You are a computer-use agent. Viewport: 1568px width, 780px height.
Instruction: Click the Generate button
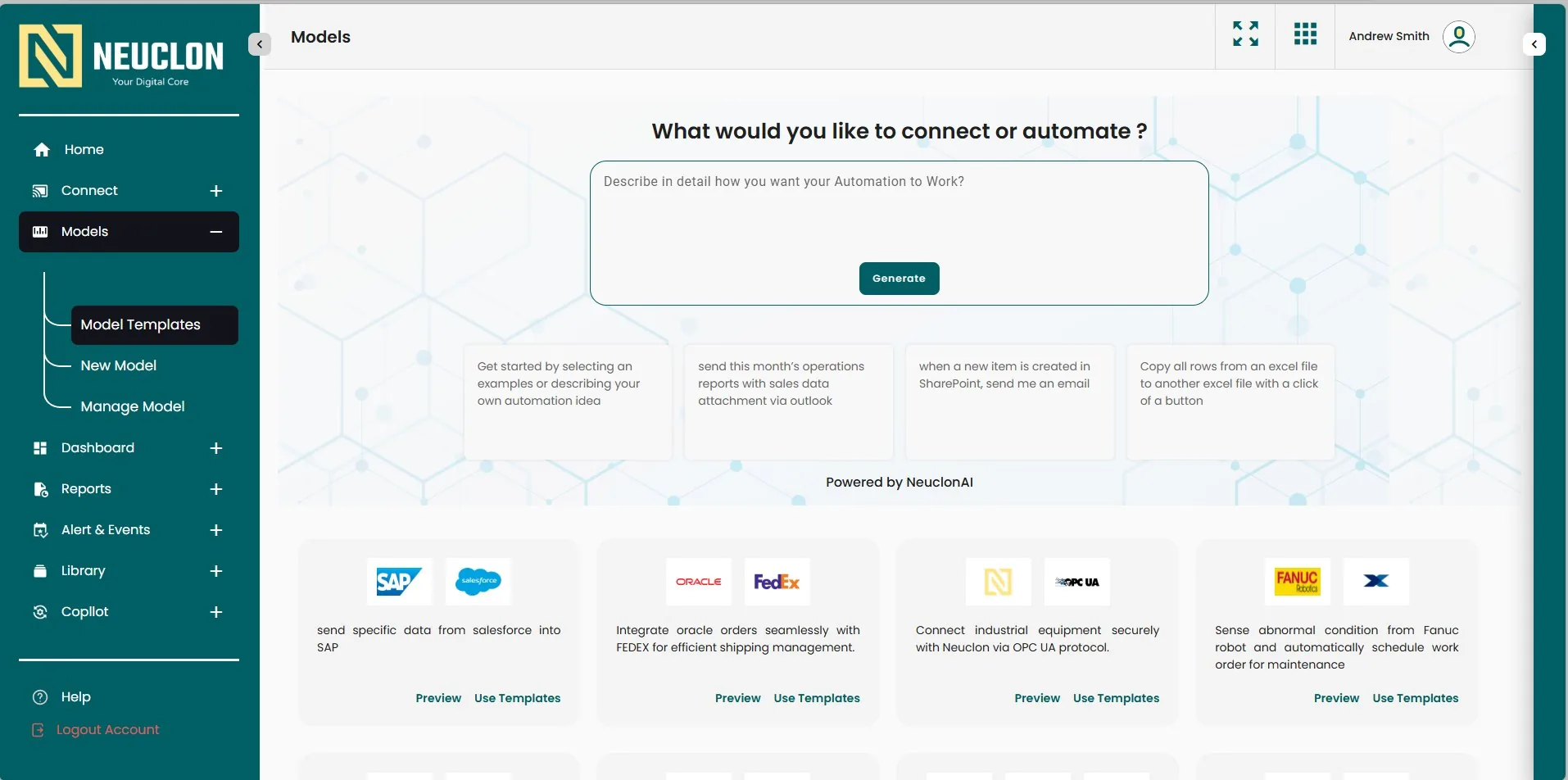point(899,279)
